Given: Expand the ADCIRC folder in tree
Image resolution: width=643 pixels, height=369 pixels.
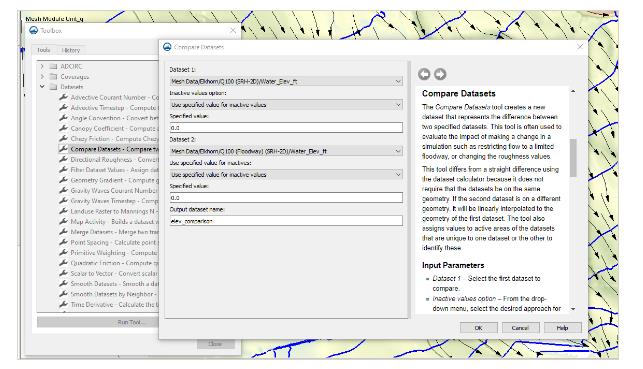Looking at the screenshot, I should 42,66.
